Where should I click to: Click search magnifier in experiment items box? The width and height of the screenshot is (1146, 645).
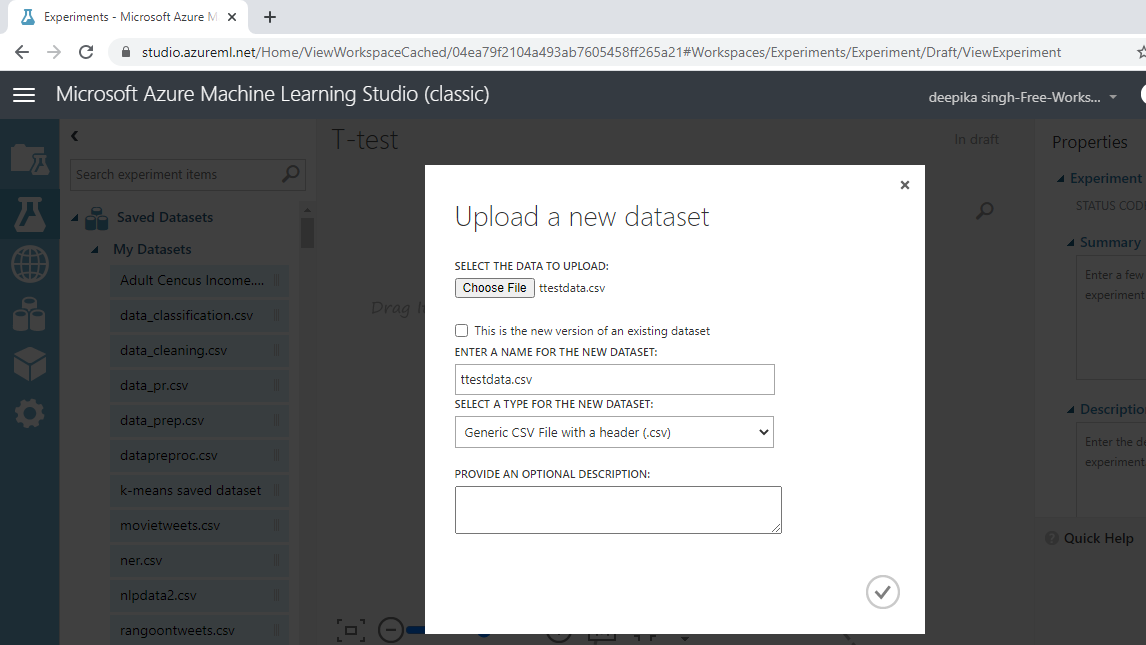coord(290,174)
